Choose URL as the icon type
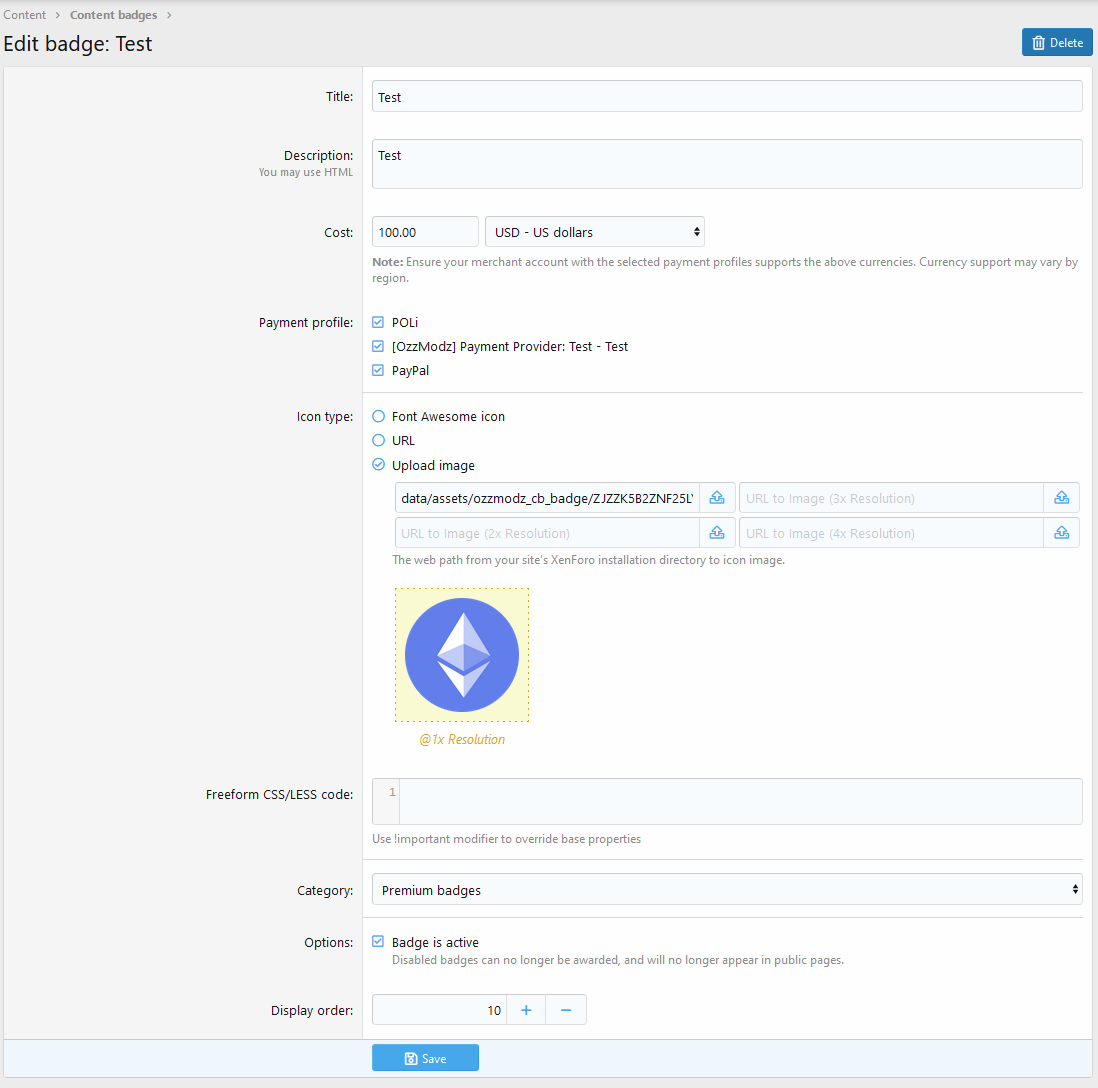Image resolution: width=1098 pixels, height=1088 pixels. point(378,440)
